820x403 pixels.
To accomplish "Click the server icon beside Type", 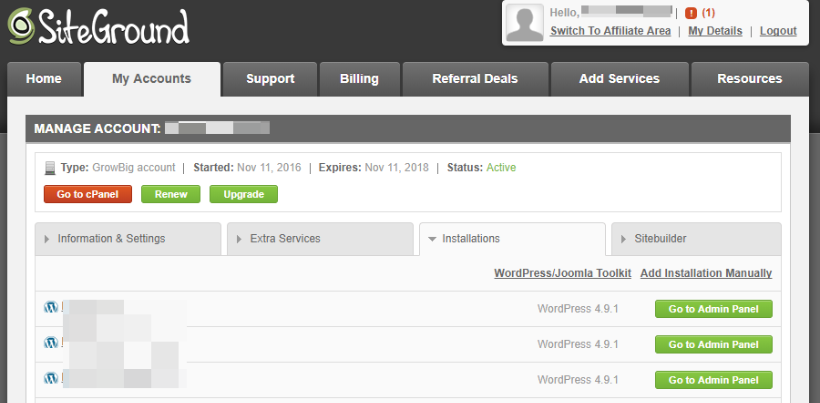I will (50, 168).
